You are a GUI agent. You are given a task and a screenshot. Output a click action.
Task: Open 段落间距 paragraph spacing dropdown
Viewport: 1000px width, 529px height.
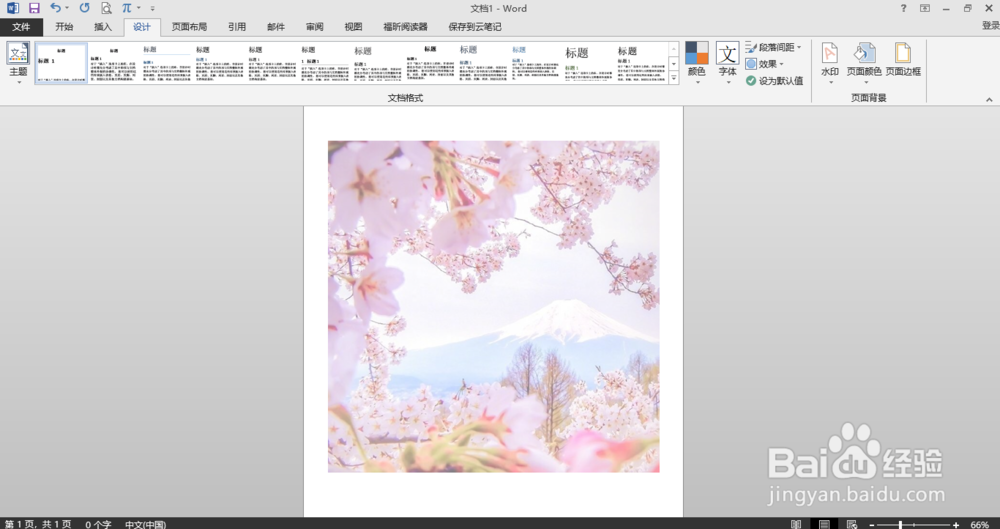773,47
